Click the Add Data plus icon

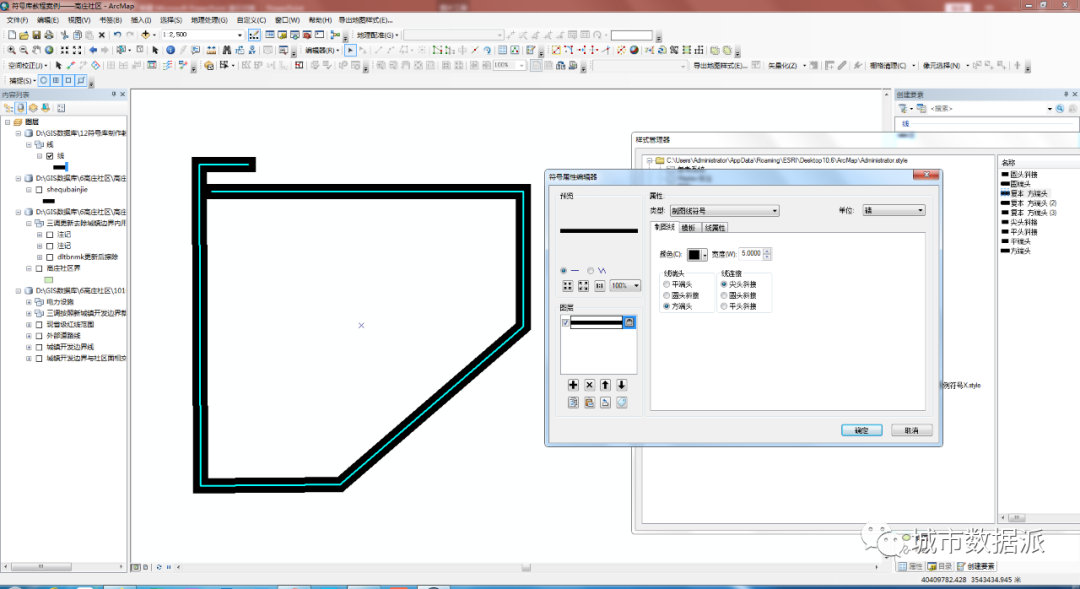point(145,34)
